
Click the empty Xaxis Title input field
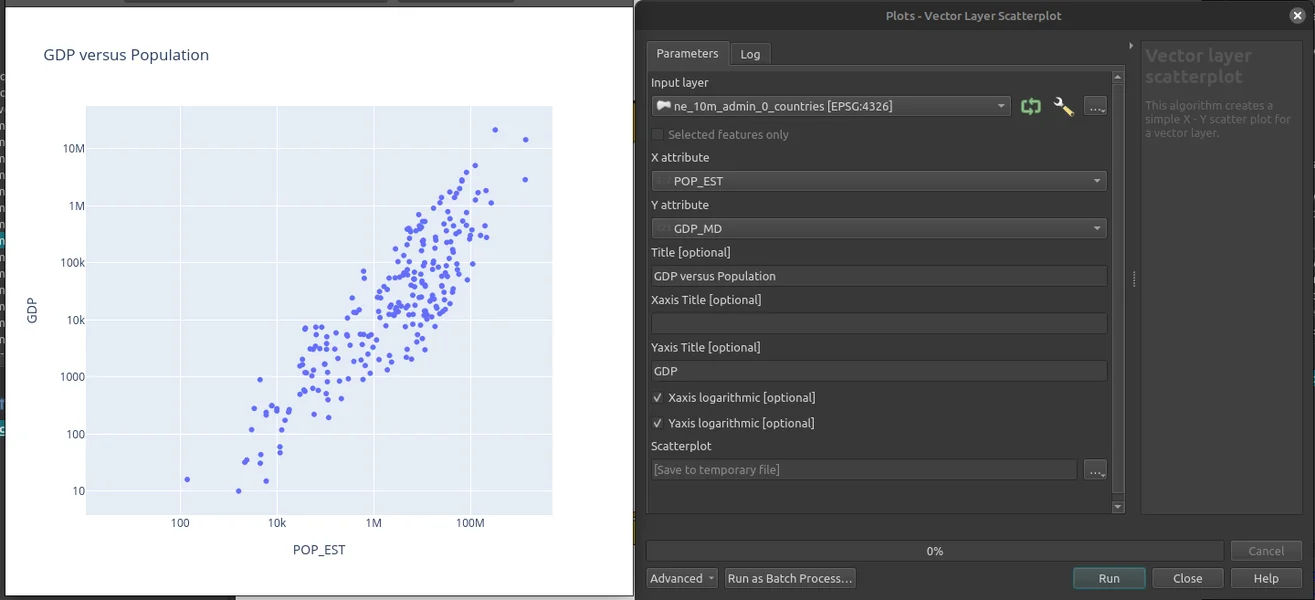pos(878,323)
